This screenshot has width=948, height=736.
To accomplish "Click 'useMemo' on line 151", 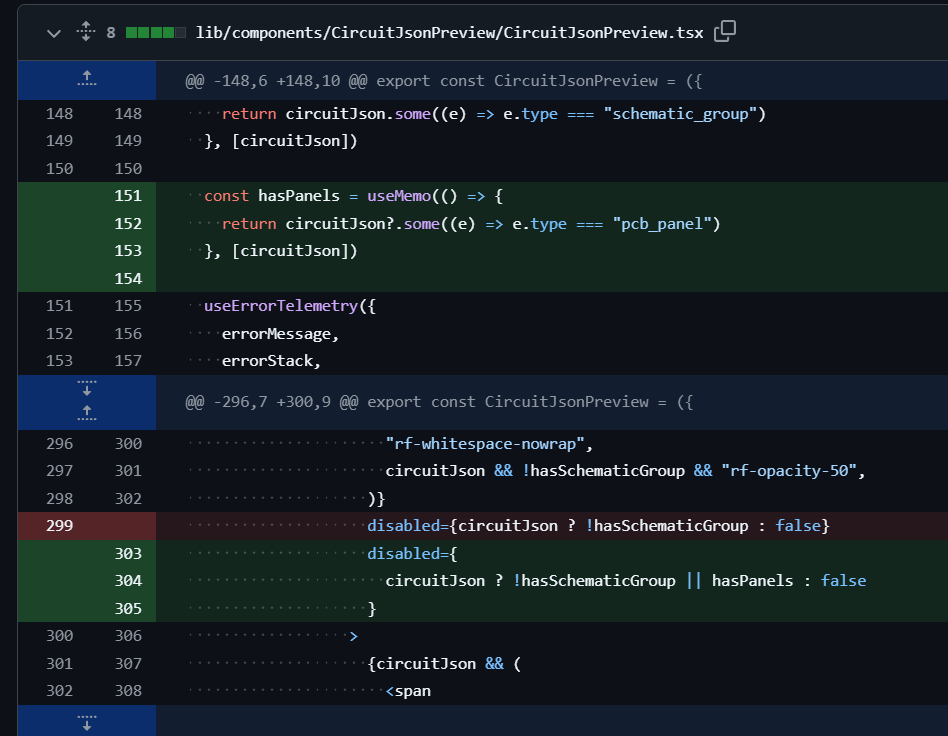I will pyautogui.click(x=398, y=196).
